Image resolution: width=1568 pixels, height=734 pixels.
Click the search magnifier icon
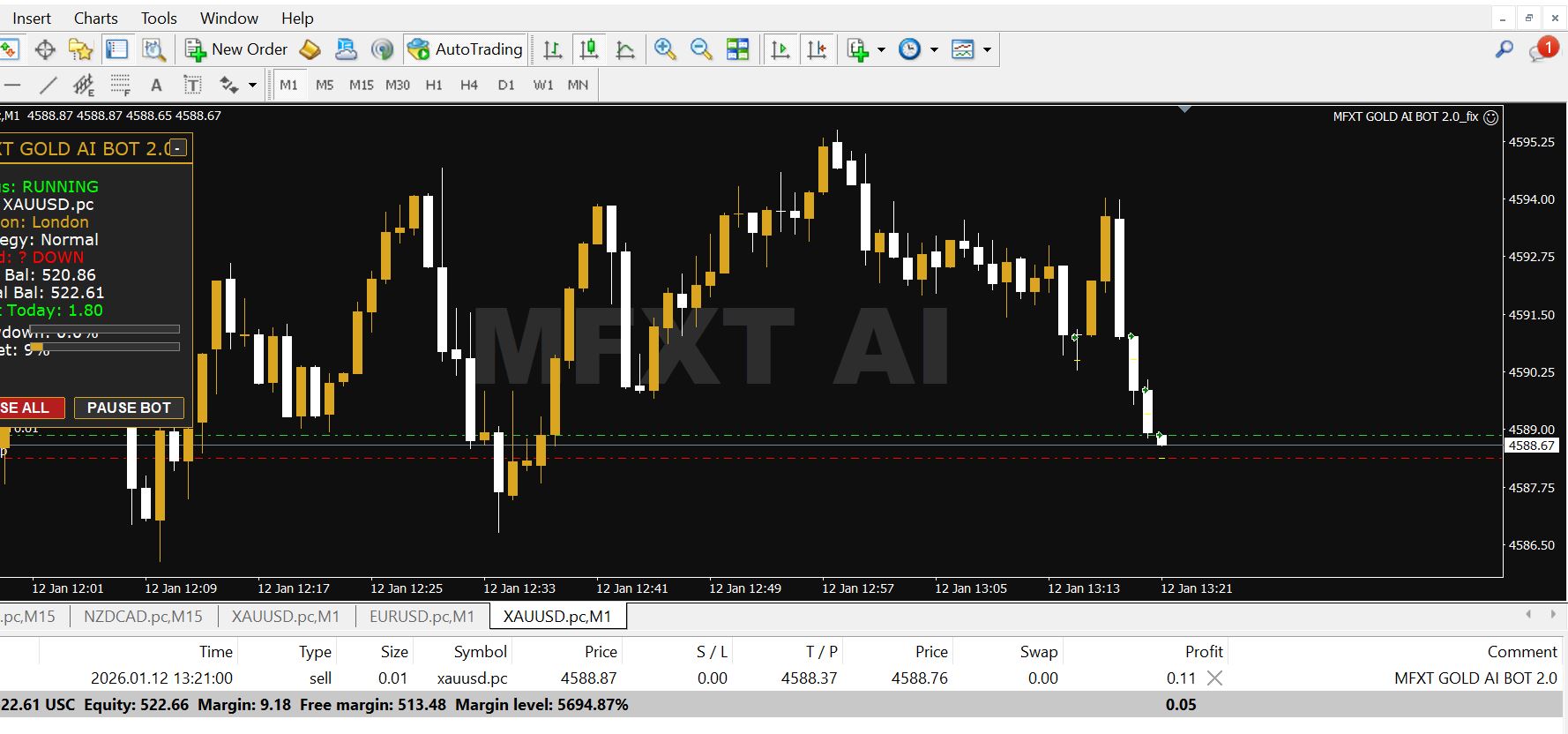pos(1504,50)
